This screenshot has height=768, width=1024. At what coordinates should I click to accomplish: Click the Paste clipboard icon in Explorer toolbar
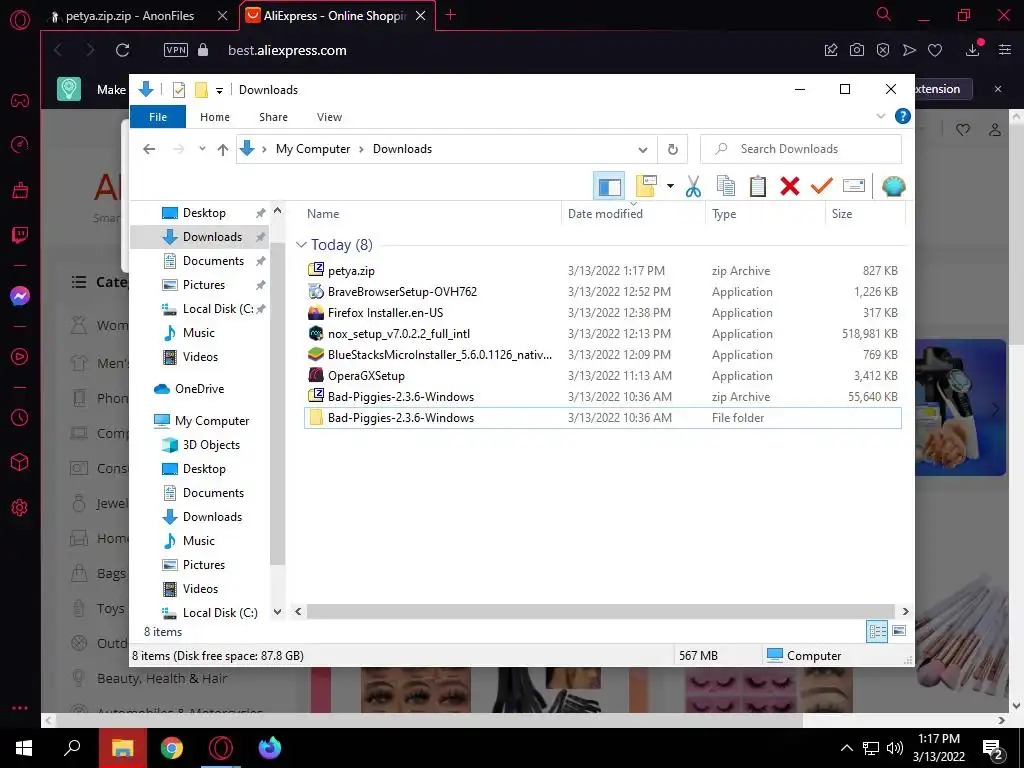pos(758,187)
